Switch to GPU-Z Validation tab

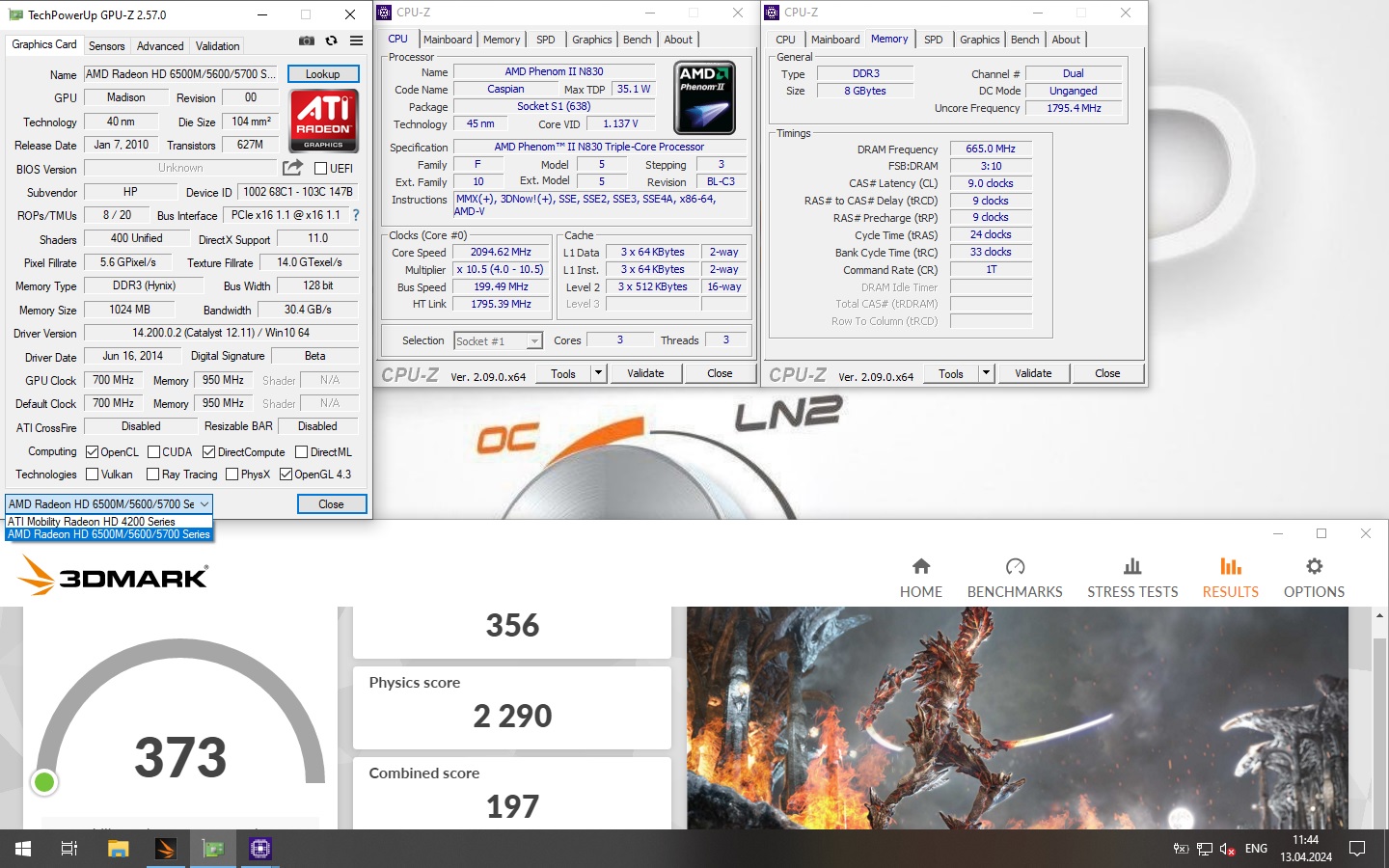[217, 46]
